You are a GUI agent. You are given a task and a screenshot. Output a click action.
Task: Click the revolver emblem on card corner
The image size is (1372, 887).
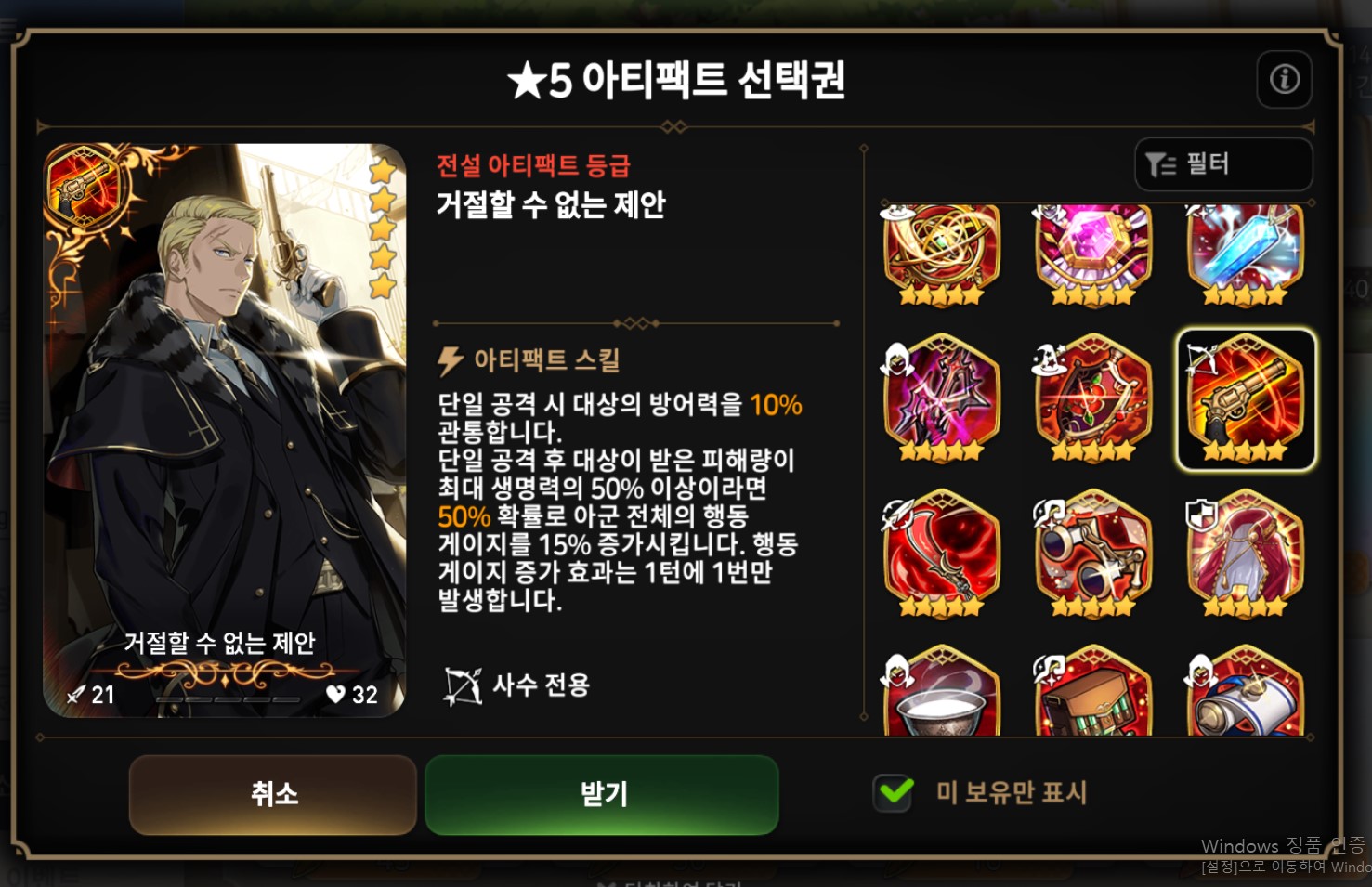(x=84, y=187)
